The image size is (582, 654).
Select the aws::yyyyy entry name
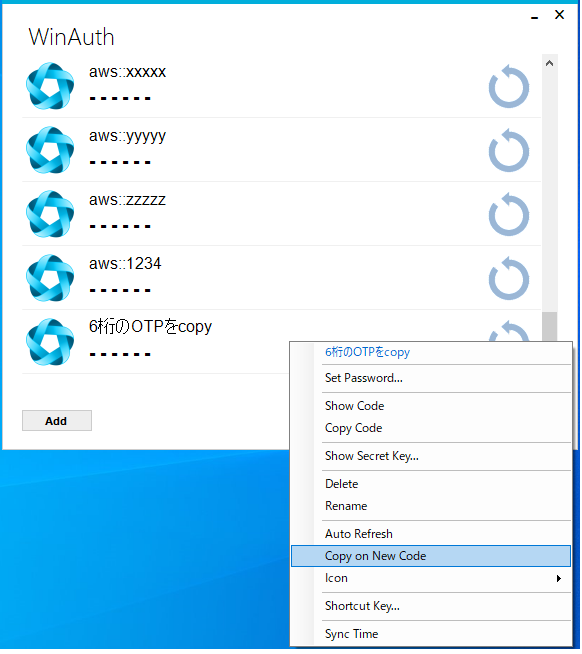128,137
